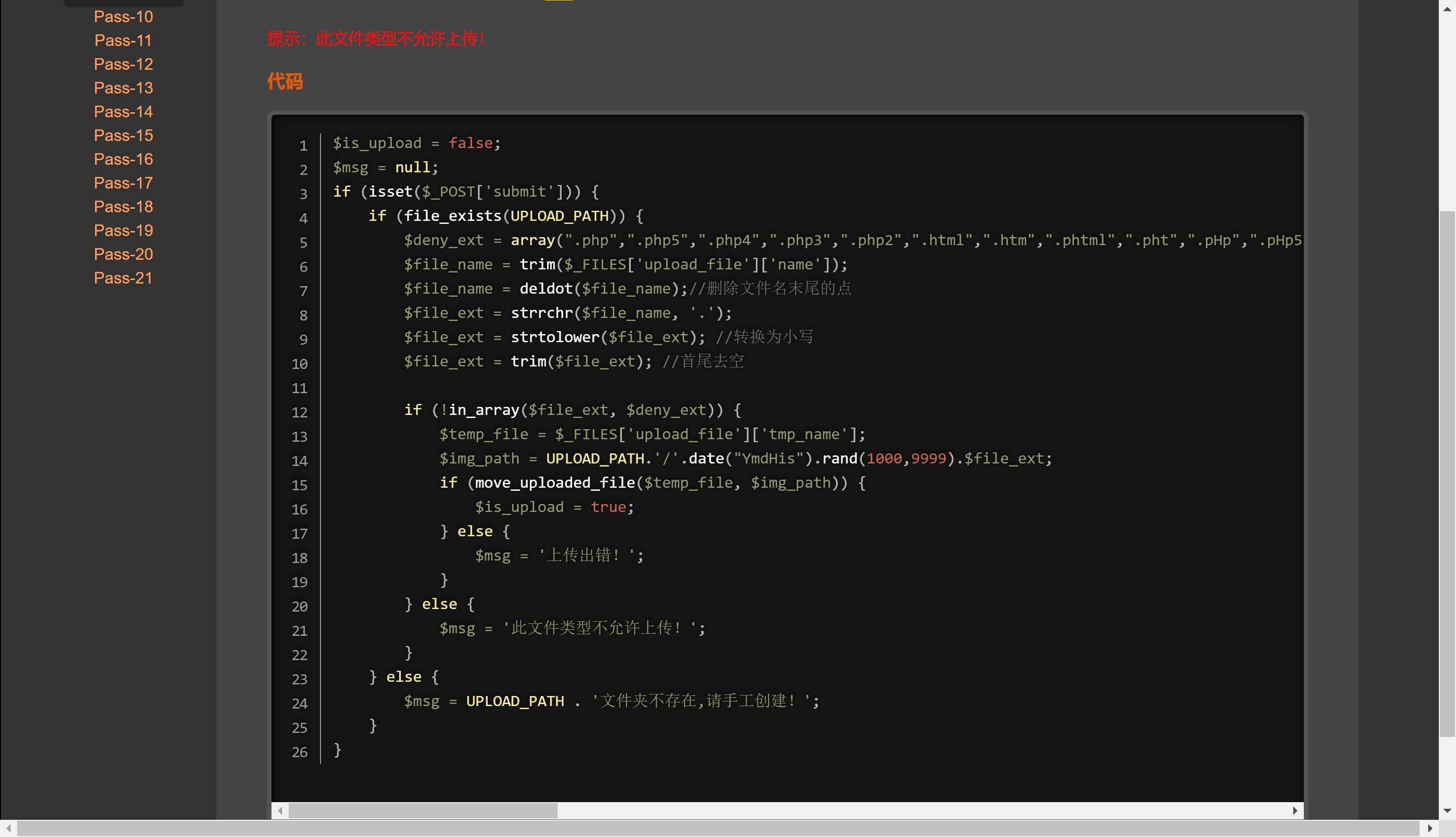Click line number 11 in code gutter
The image size is (1456, 837).
299,388
